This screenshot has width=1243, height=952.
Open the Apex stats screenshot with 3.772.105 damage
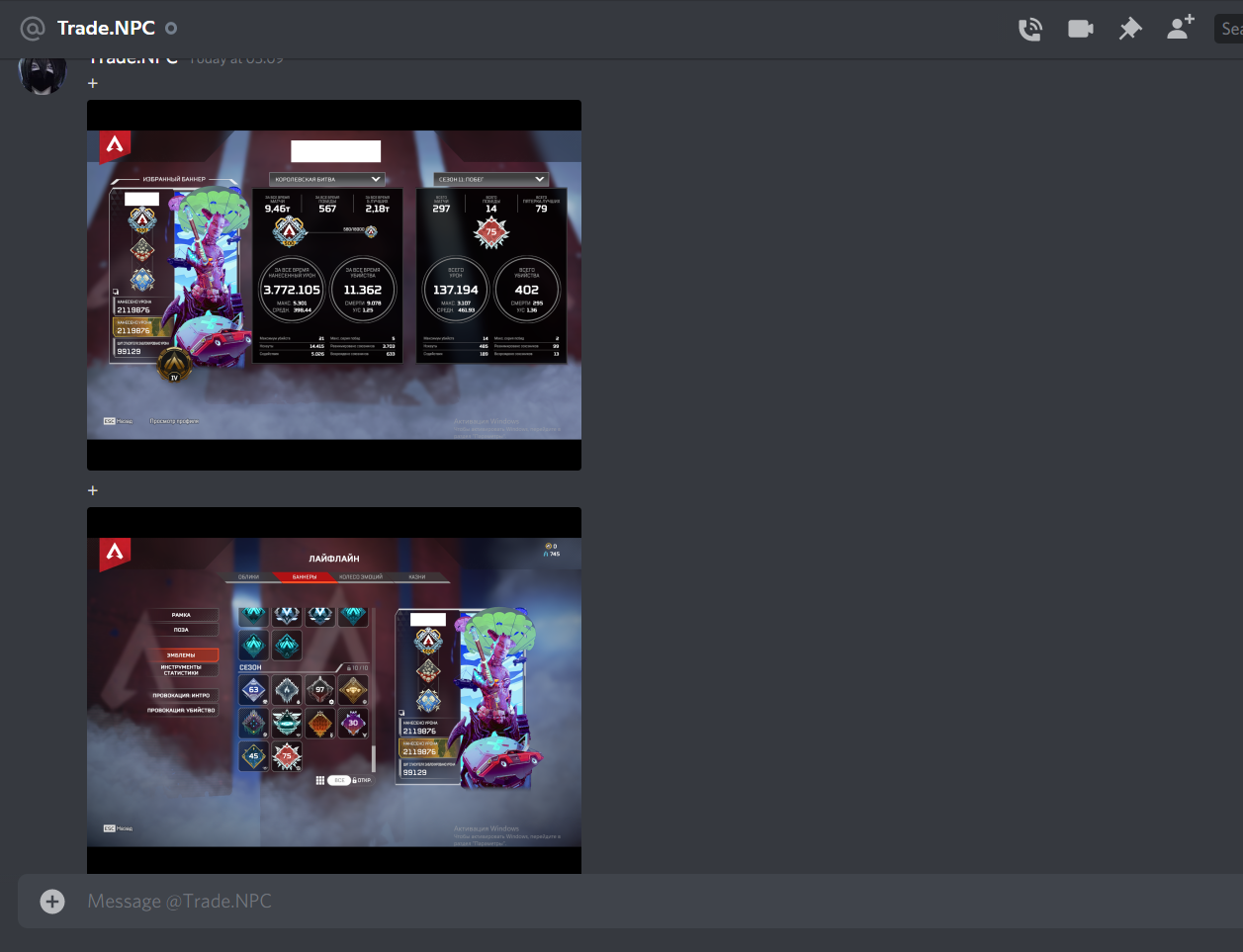334,285
